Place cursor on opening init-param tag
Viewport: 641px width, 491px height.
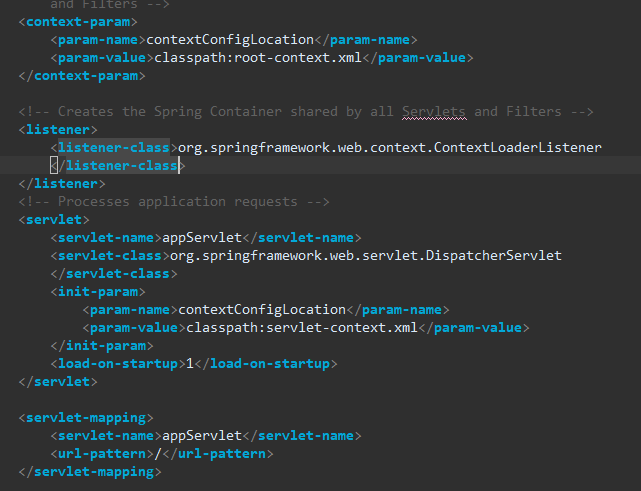98,291
